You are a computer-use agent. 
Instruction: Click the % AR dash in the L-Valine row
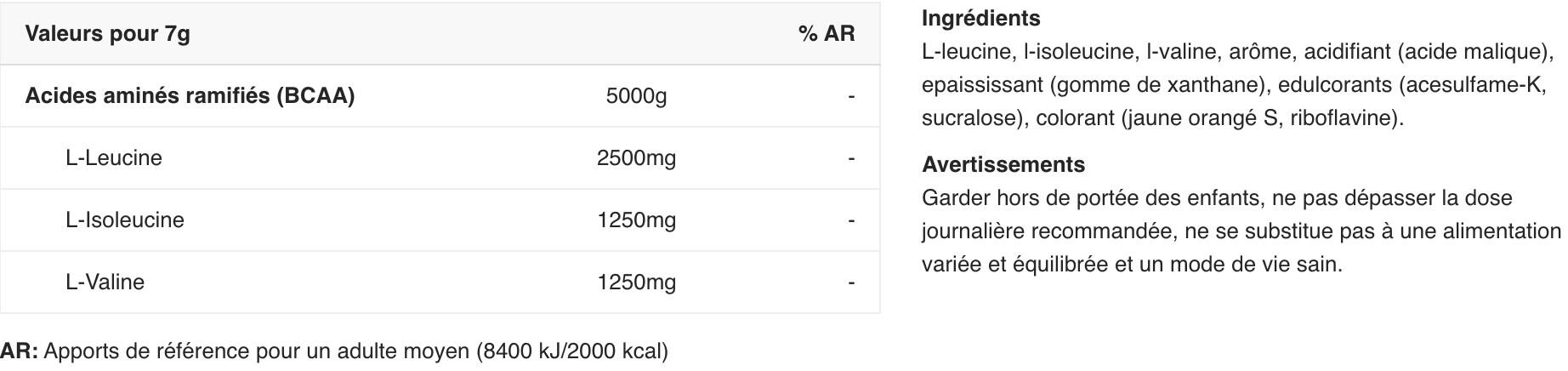pyautogui.click(x=850, y=283)
